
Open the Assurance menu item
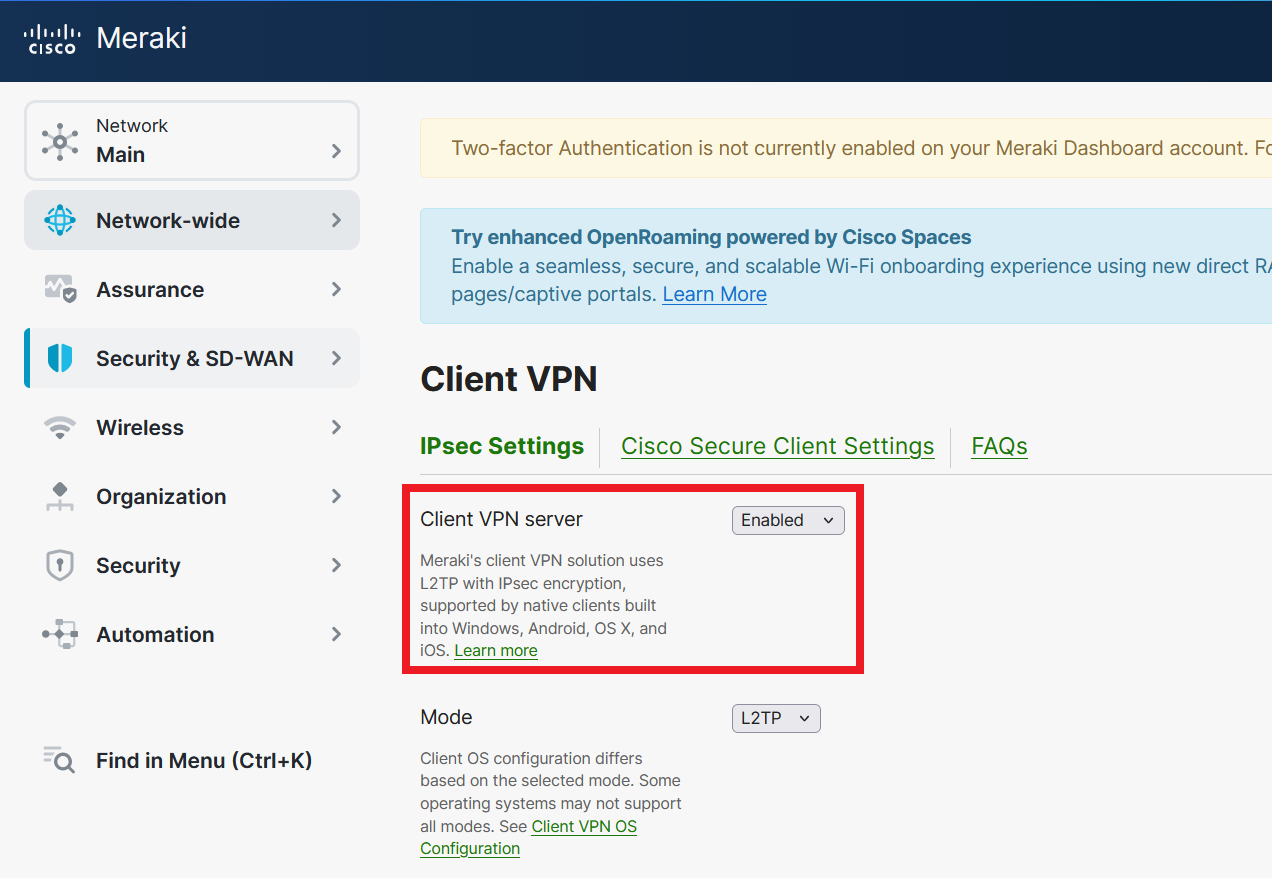[192, 289]
